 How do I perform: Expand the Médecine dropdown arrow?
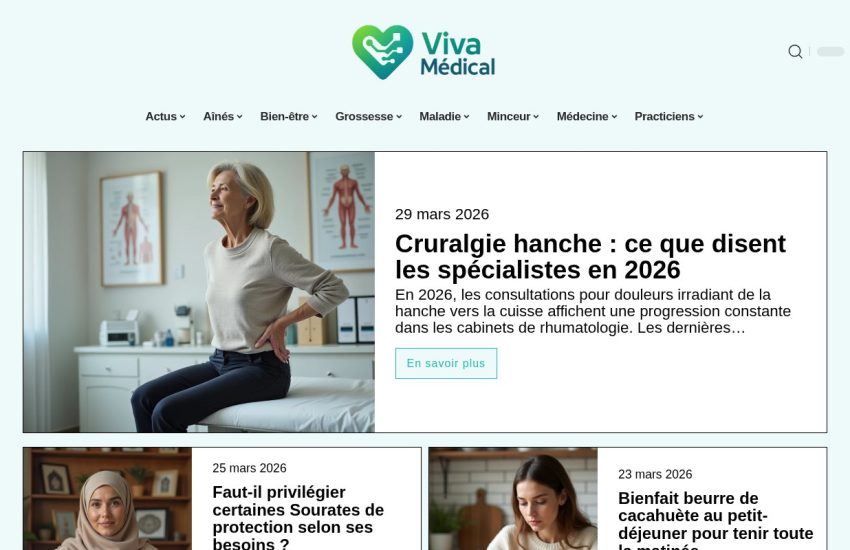[614, 117]
